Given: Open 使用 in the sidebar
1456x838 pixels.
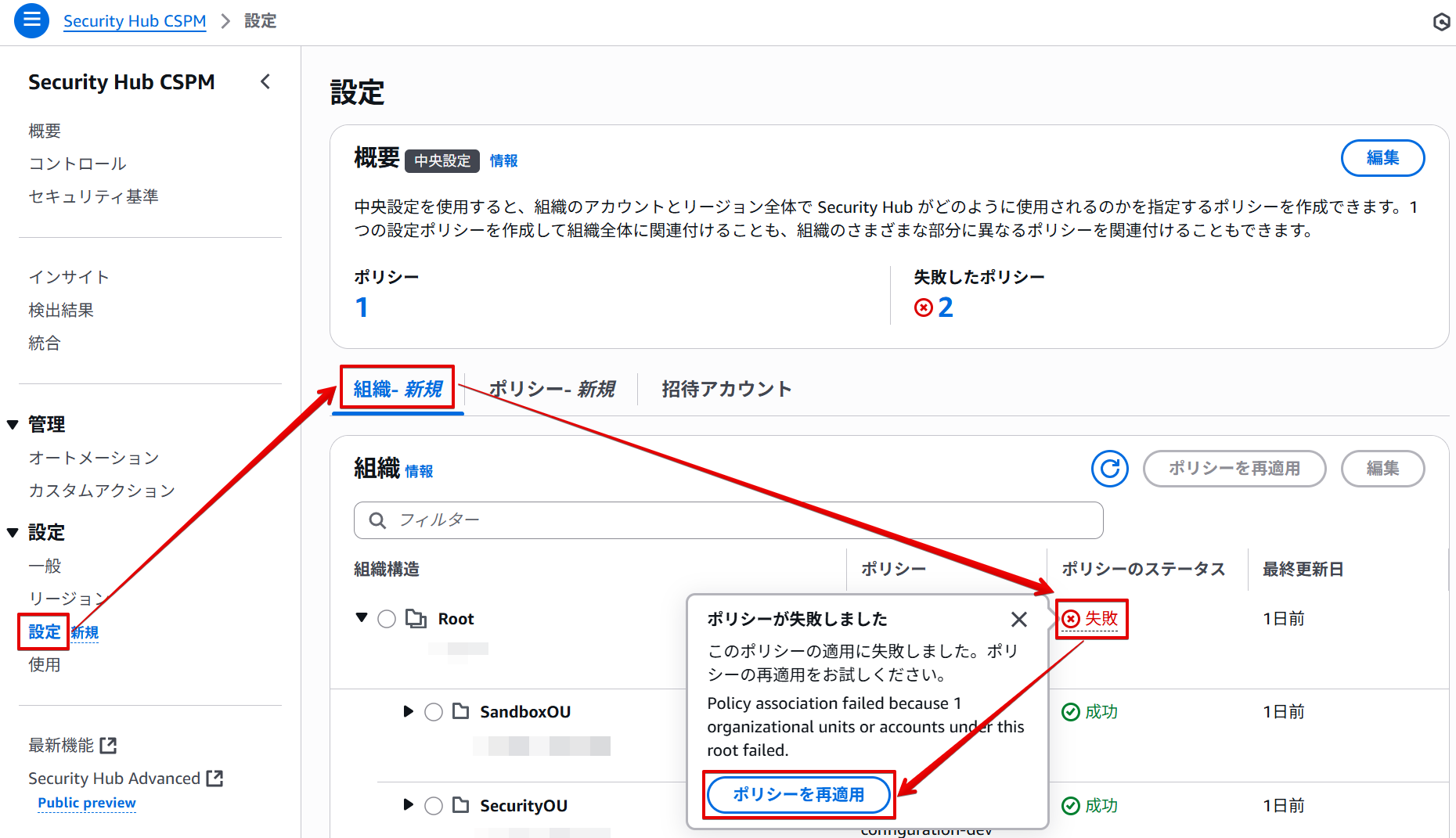Looking at the screenshot, I should click(45, 664).
